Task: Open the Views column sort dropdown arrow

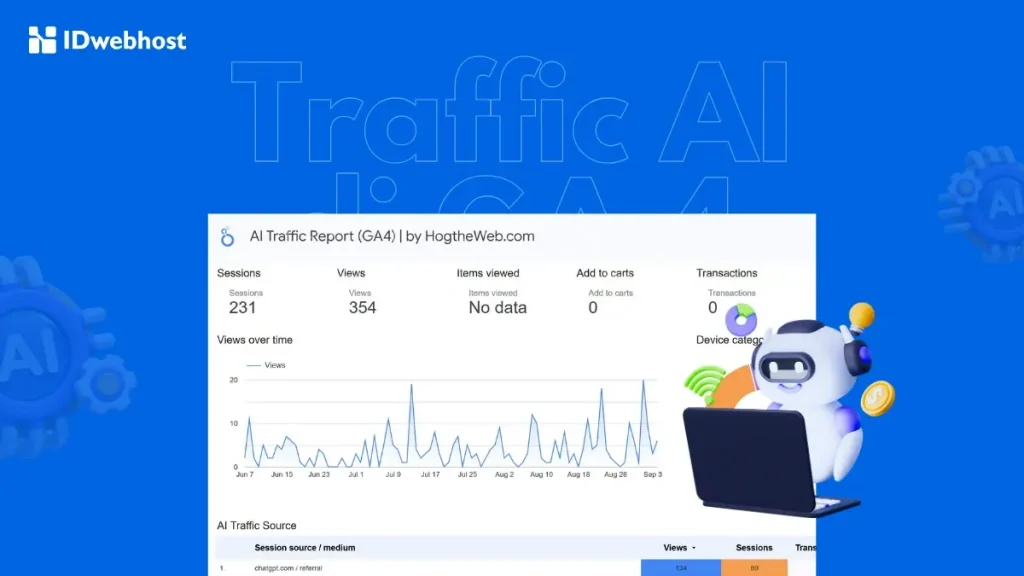Action: click(694, 547)
